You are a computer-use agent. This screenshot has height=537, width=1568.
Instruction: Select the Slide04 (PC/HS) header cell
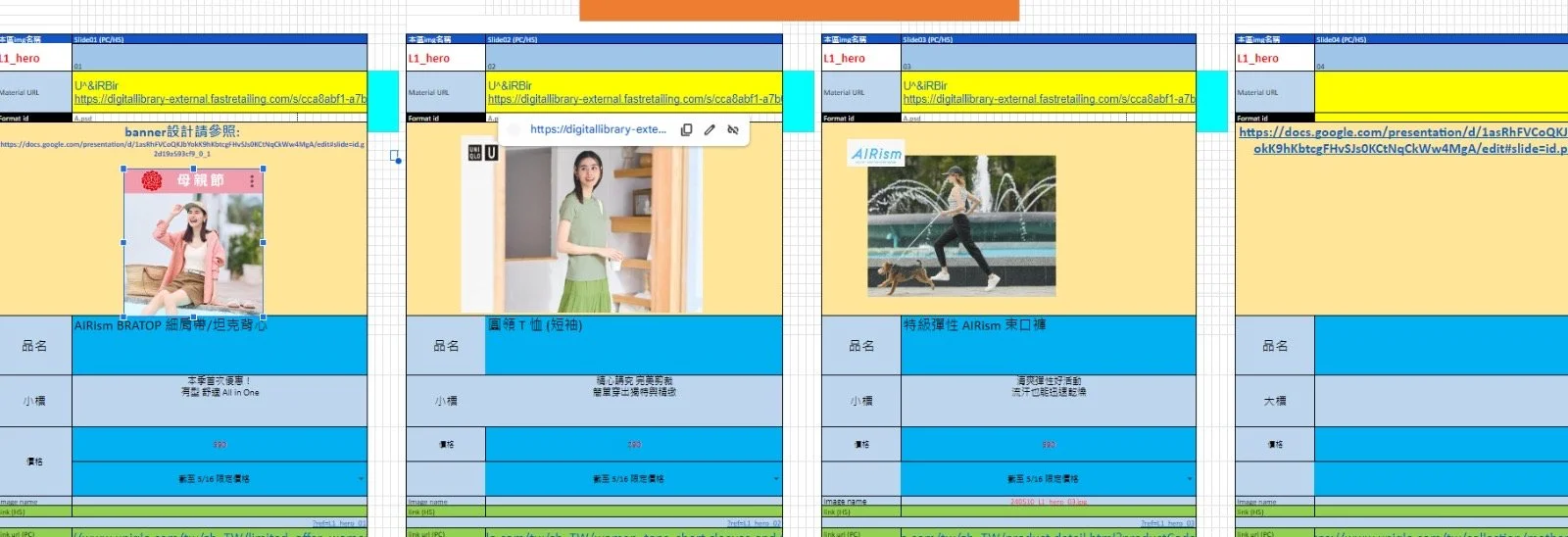coord(1441,39)
